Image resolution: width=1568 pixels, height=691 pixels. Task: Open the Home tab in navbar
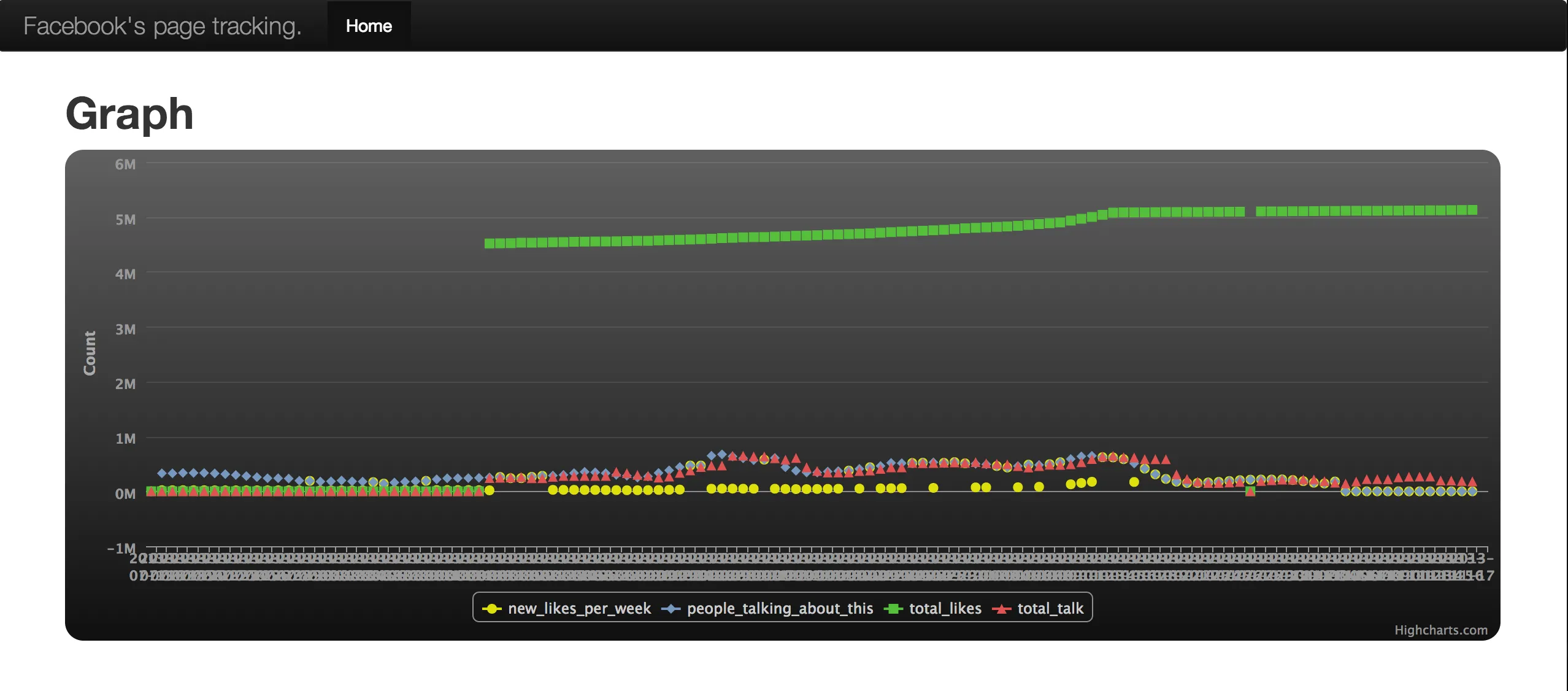(x=369, y=26)
